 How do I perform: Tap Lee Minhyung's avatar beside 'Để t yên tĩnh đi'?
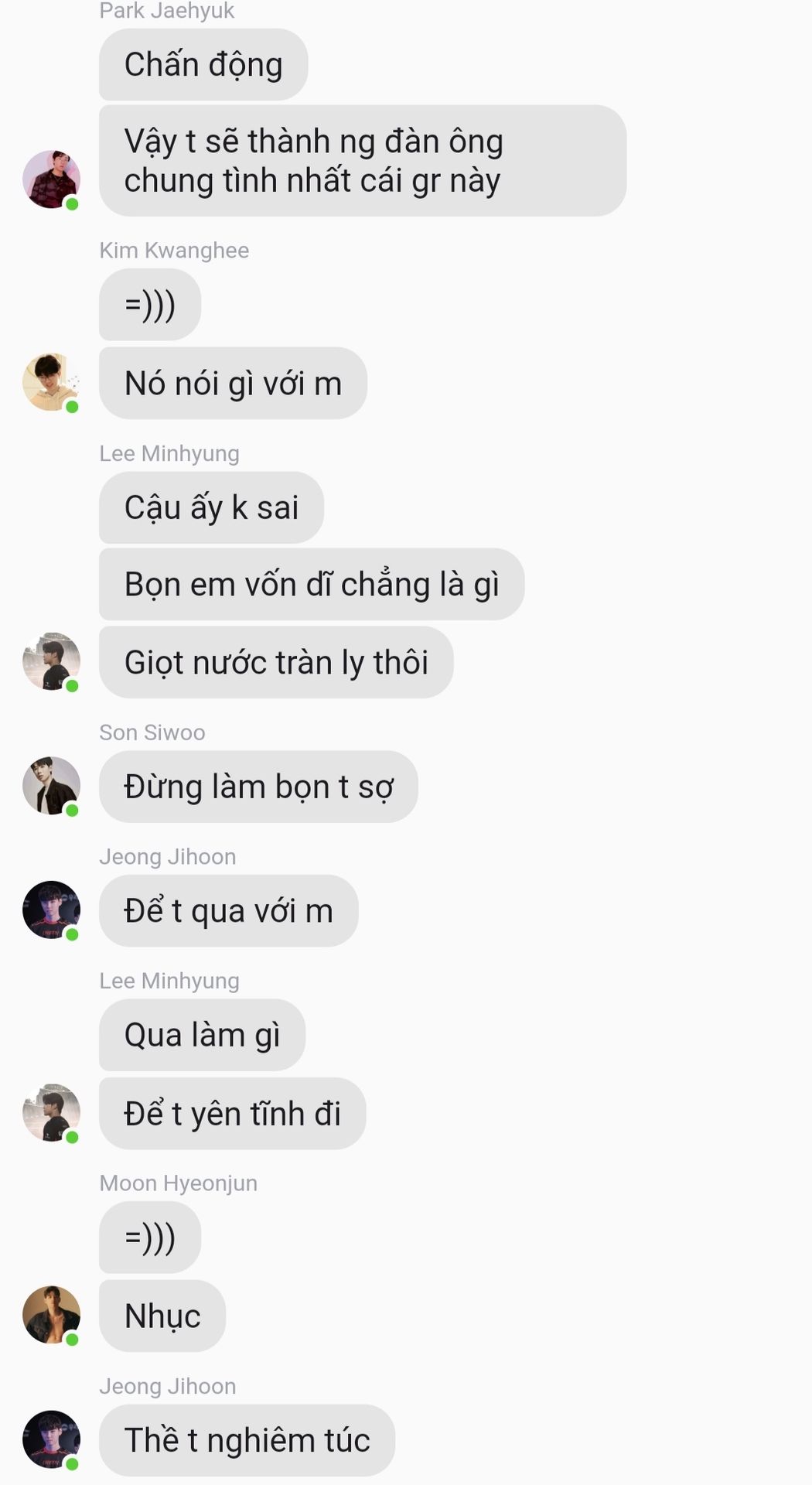click(51, 1113)
